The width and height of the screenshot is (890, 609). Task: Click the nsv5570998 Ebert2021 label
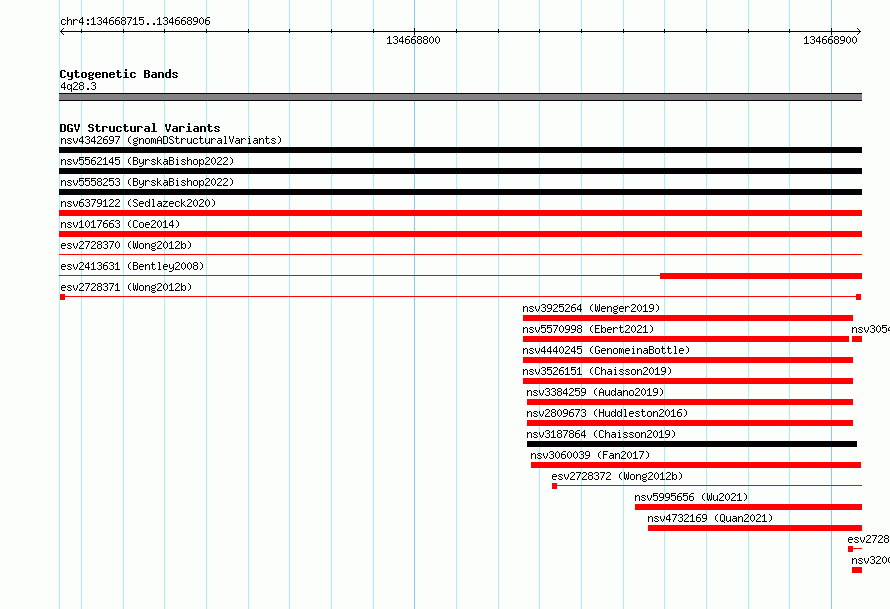[588, 329]
